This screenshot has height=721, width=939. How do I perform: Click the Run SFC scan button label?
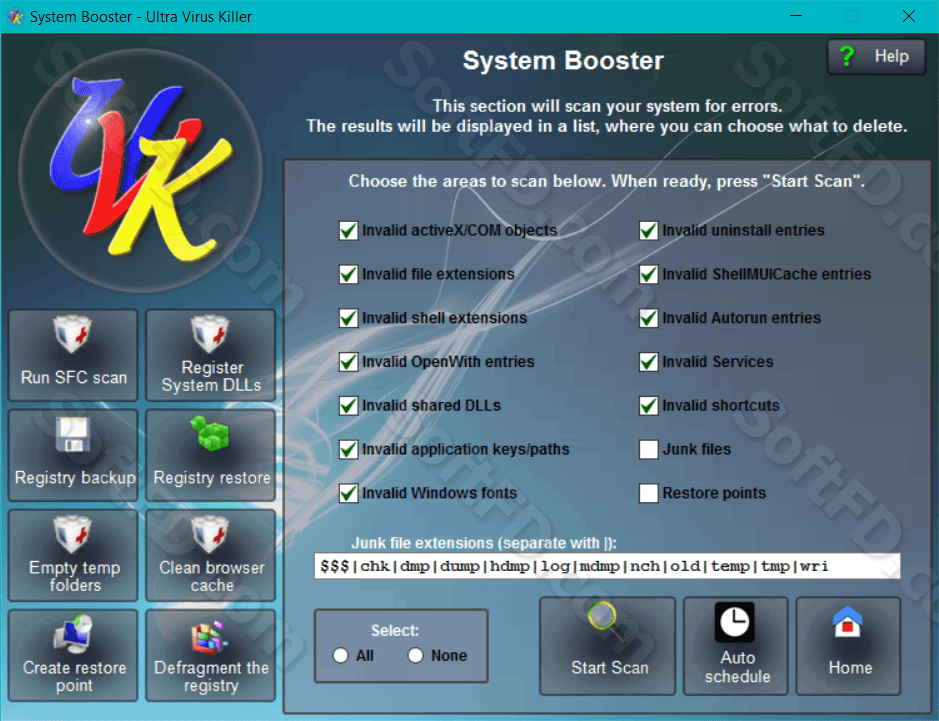pyautogui.click(x=74, y=377)
